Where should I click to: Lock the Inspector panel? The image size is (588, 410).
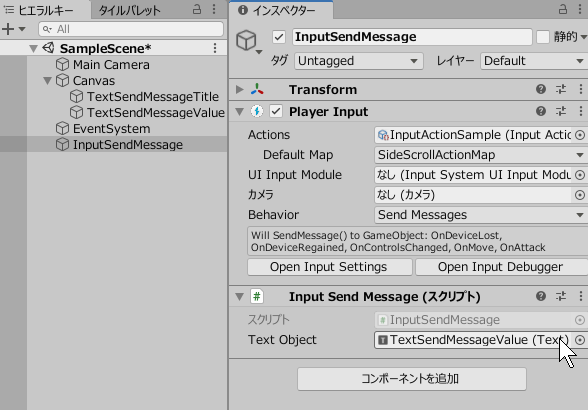(x=562, y=9)
